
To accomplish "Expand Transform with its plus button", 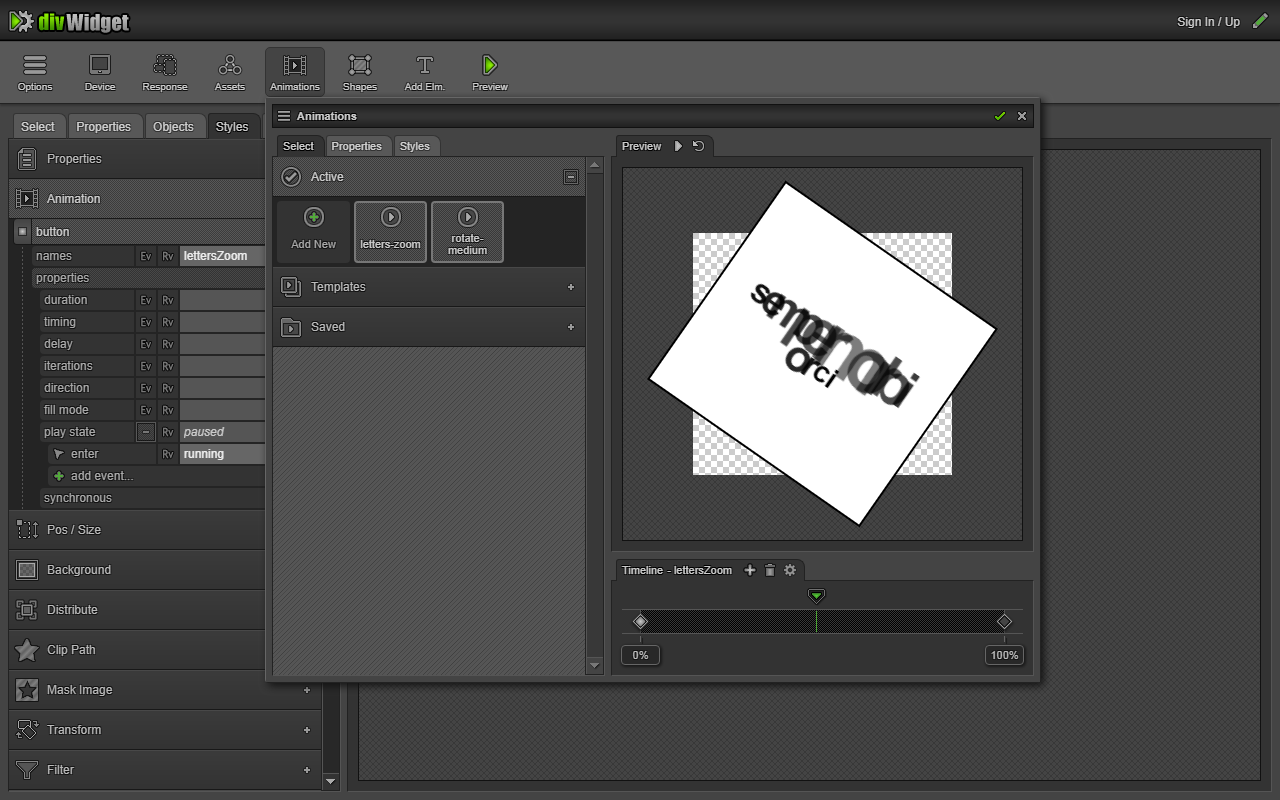I will (x=307, y=730).
